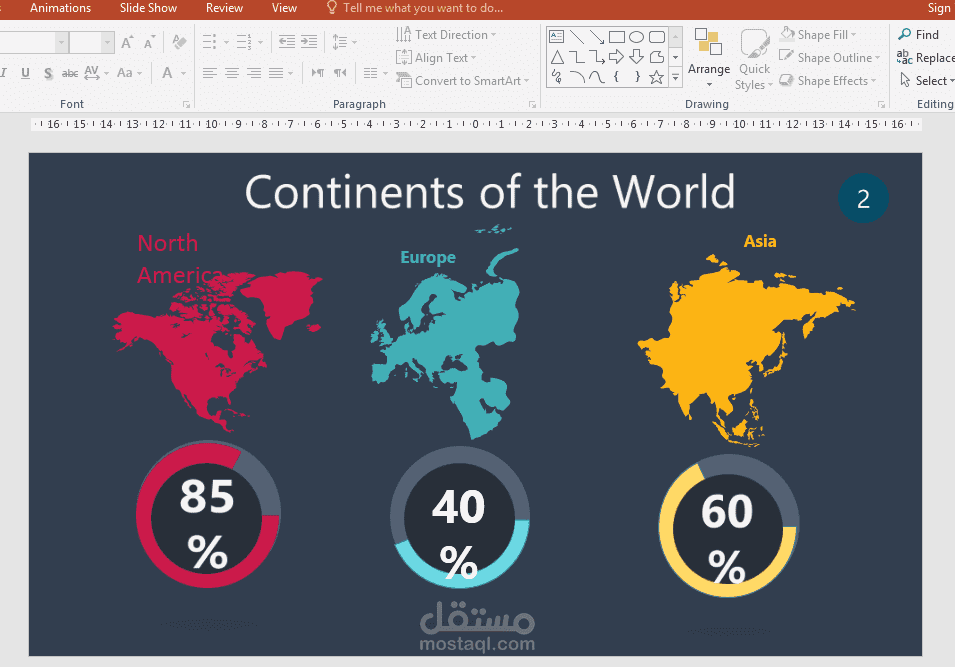Screen dimensions: 955x667
Task: Click the Find button
Action: (x=919, y=35)
